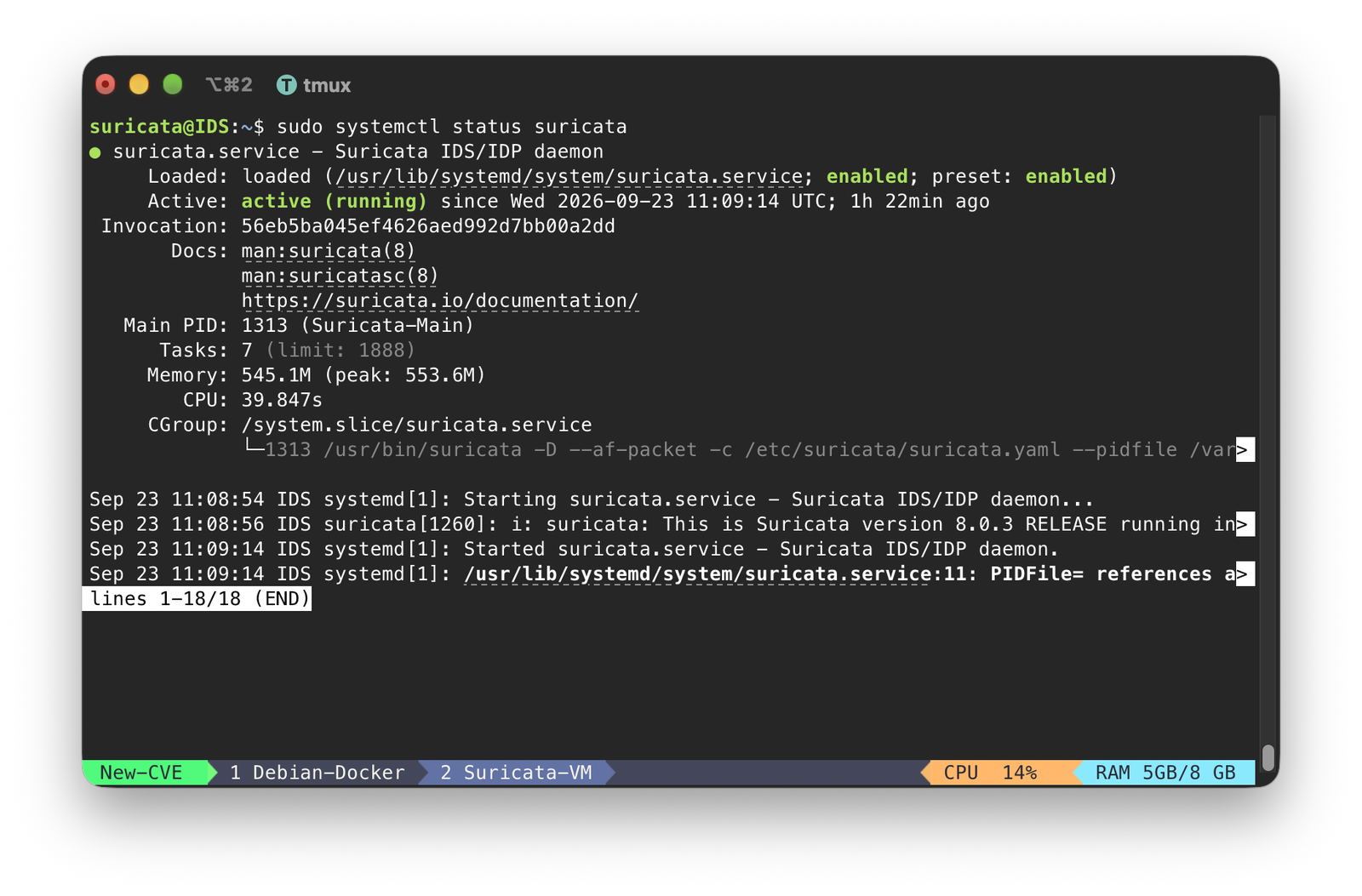
Task: Click the truncation arrow at the end of the CGroup process line
Action: point(1245,450)
